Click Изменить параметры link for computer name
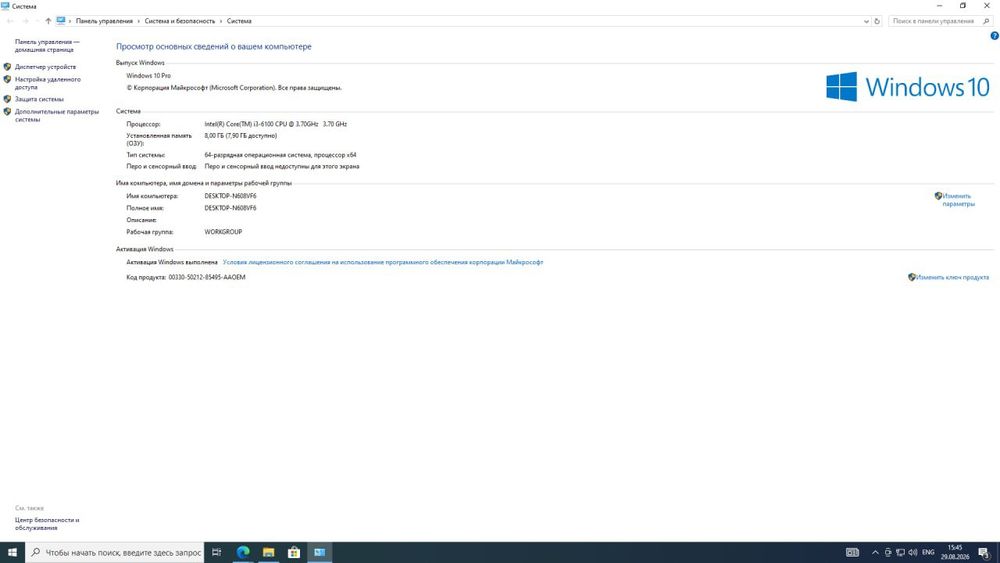 coord(958,200)
